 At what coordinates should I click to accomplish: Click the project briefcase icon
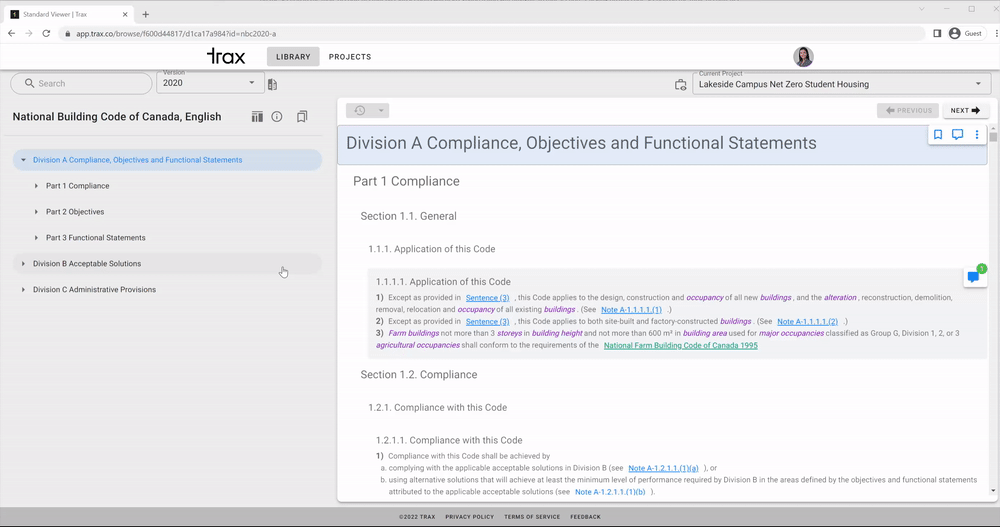click(680, 85)
